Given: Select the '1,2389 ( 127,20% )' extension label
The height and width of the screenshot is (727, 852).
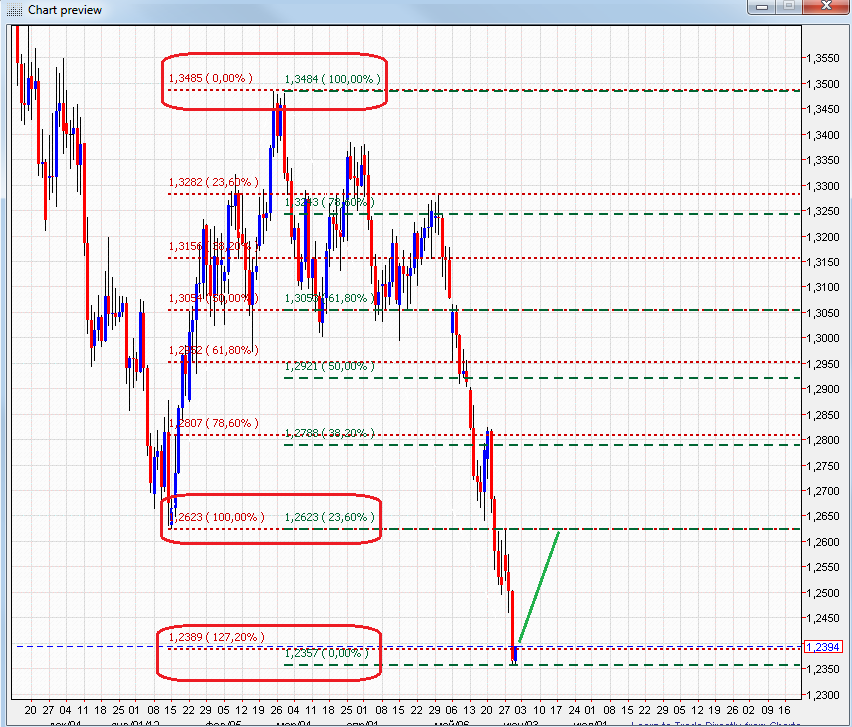Looking at the screenshot, I should (216, 637).
